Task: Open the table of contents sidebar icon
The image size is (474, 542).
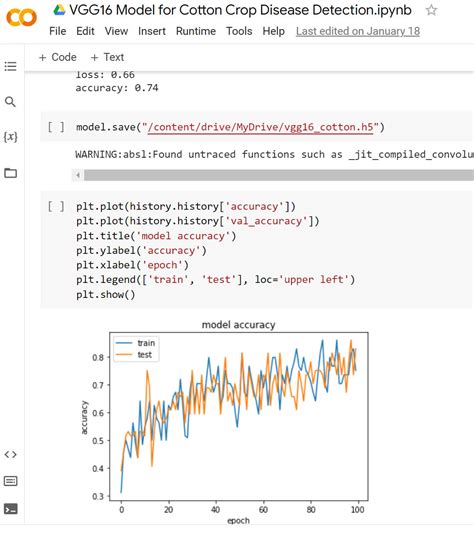Action: tap(10, 66)
